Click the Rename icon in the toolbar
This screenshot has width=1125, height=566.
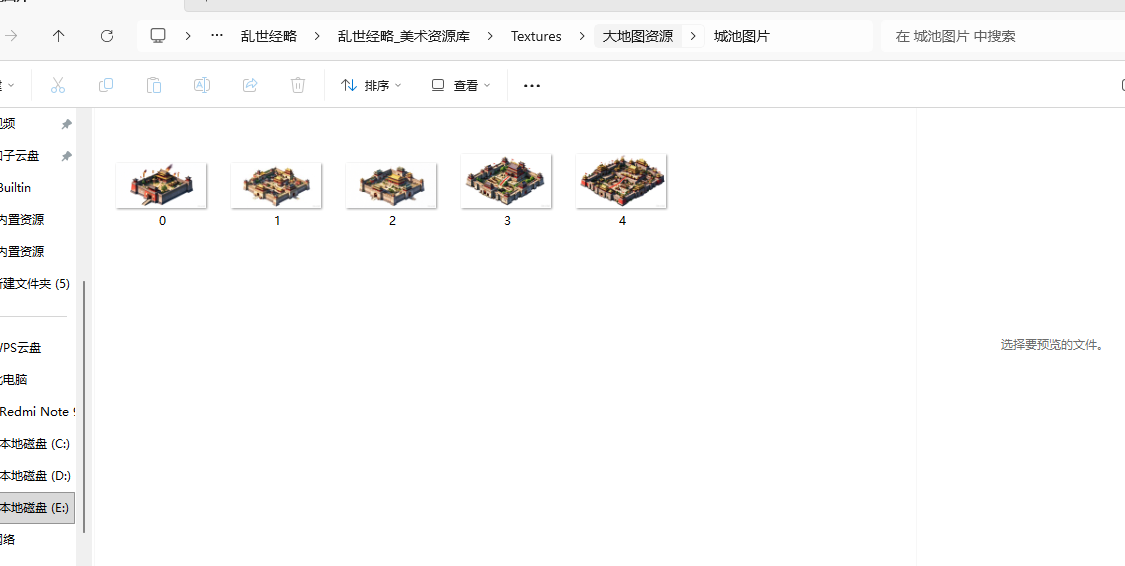(202, 85)
